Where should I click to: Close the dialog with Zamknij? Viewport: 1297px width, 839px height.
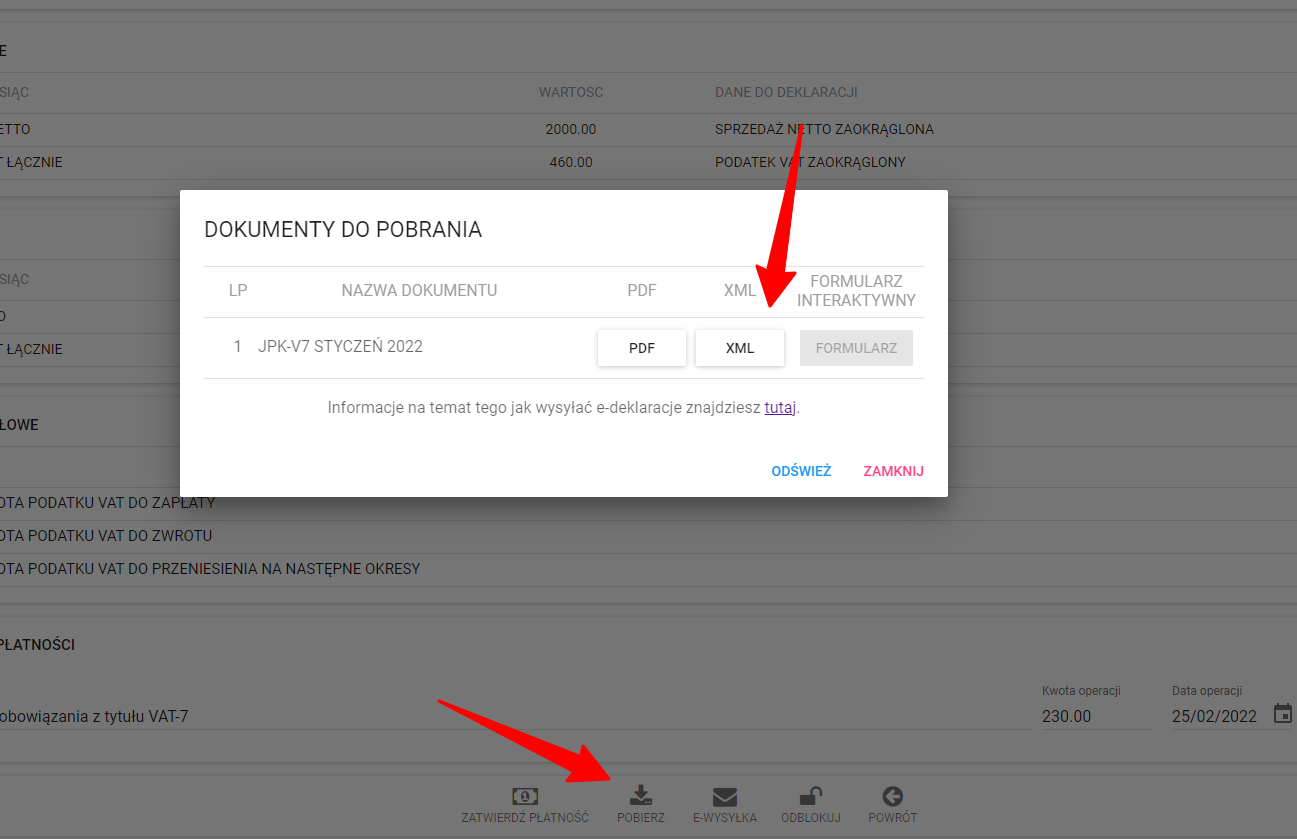[x=894, y=471]
